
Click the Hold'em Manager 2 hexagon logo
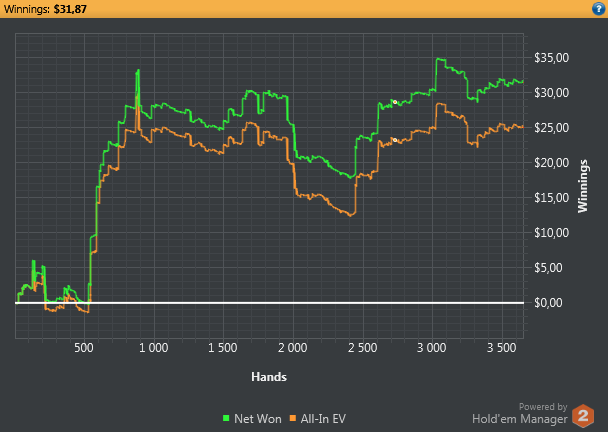(x=583, y=416)
